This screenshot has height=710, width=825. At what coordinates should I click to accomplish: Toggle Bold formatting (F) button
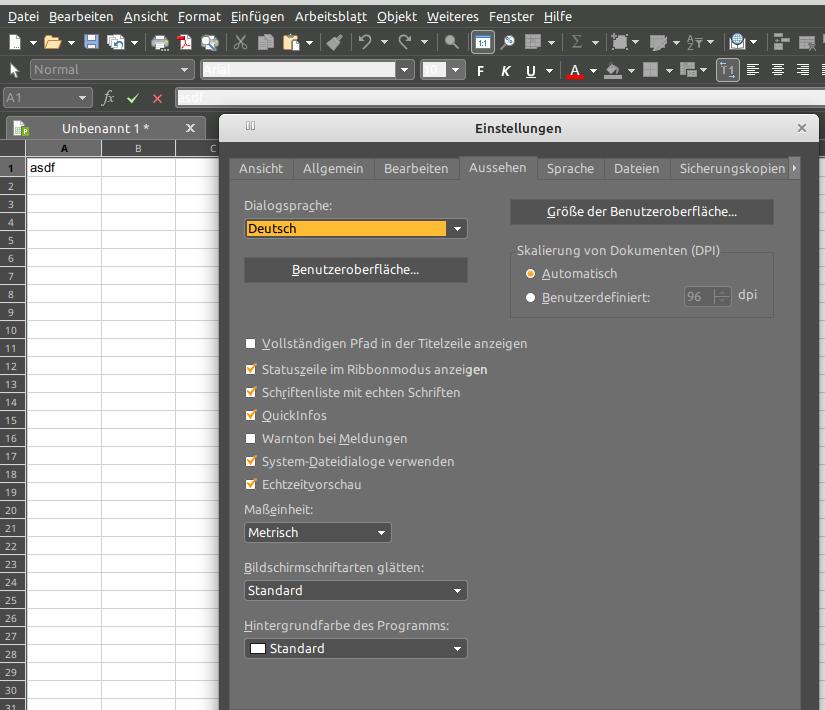(x=480, y=70)
